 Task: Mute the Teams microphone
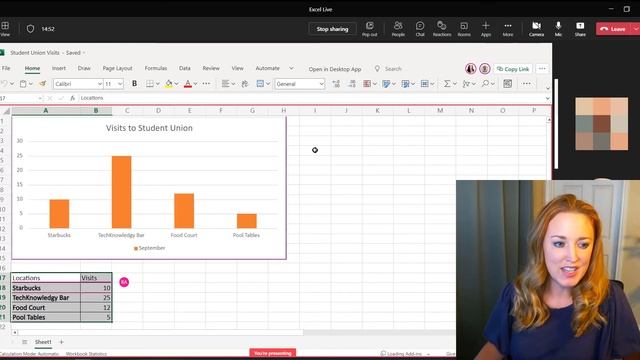(x=558, y=29)
